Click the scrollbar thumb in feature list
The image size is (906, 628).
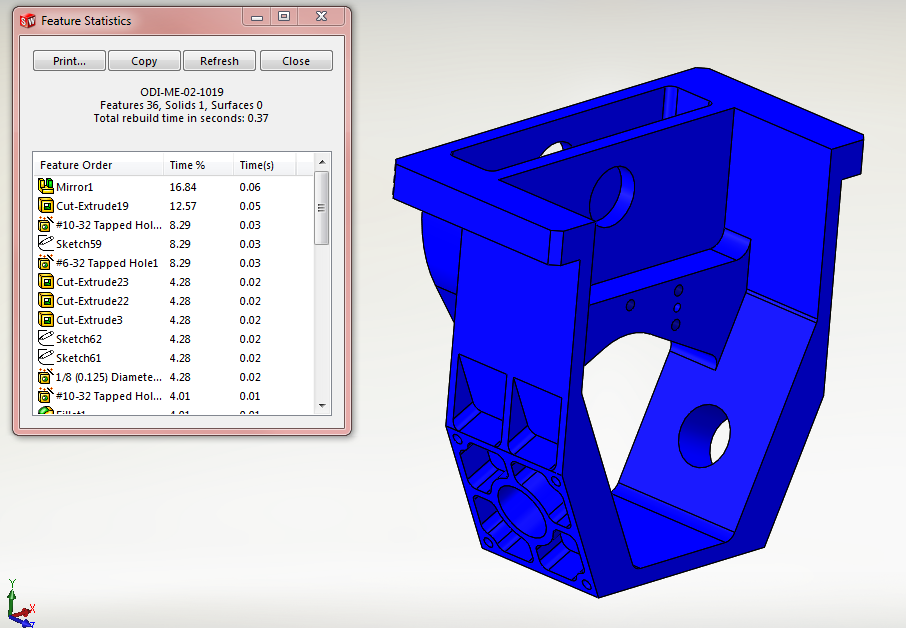click(322, 208)
